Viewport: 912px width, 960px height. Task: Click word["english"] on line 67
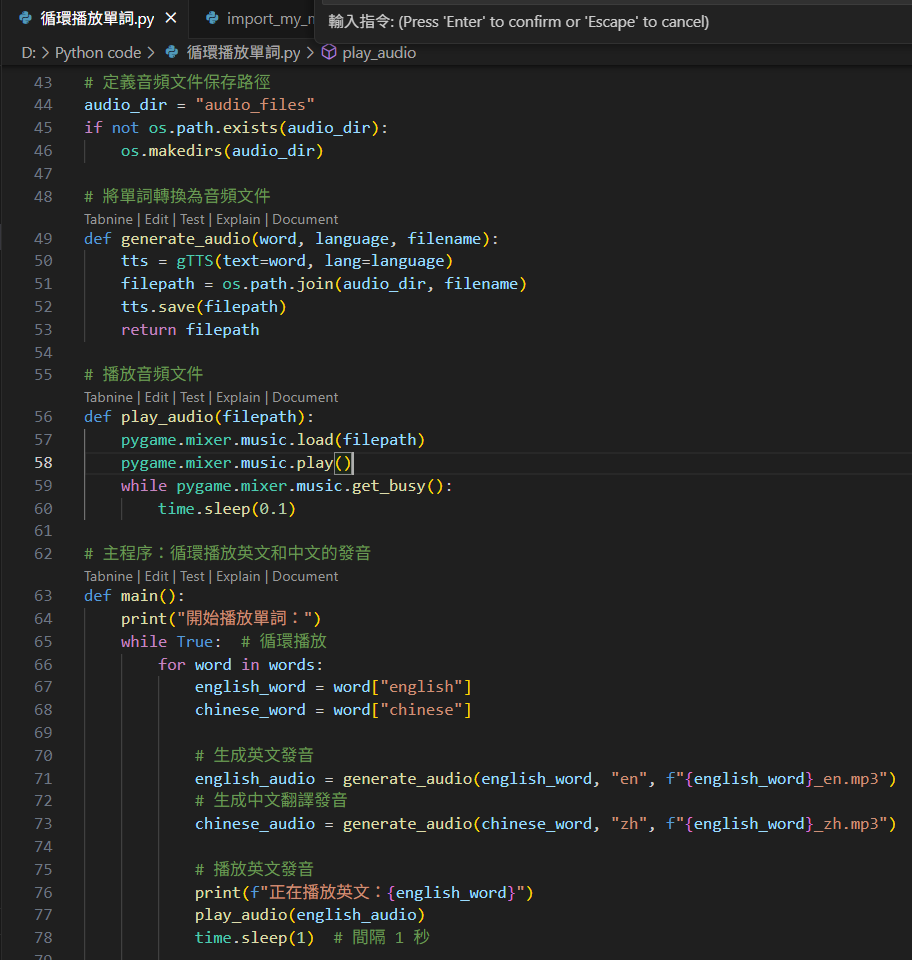[403, 687]
